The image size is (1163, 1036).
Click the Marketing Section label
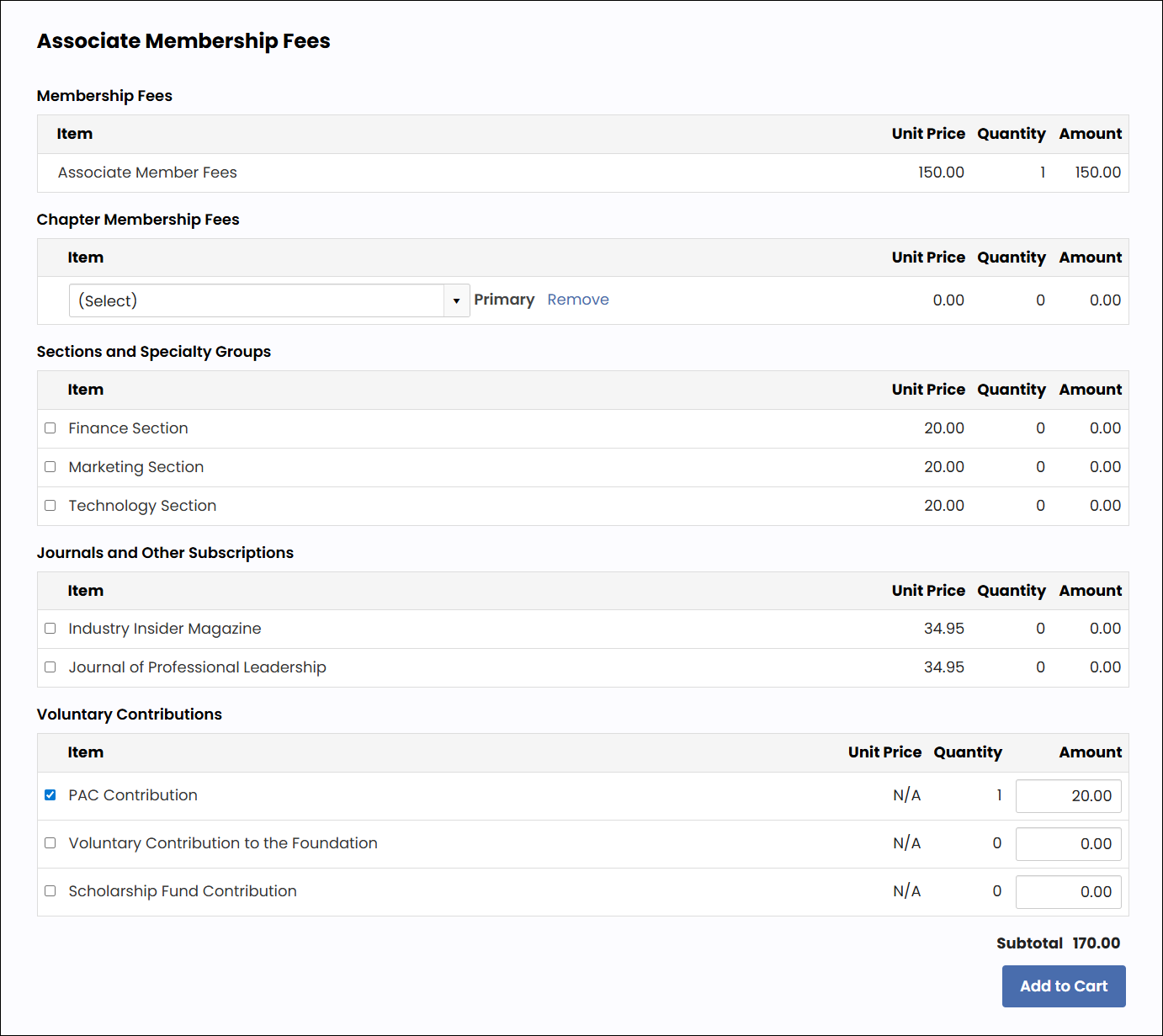coord(136,467)
